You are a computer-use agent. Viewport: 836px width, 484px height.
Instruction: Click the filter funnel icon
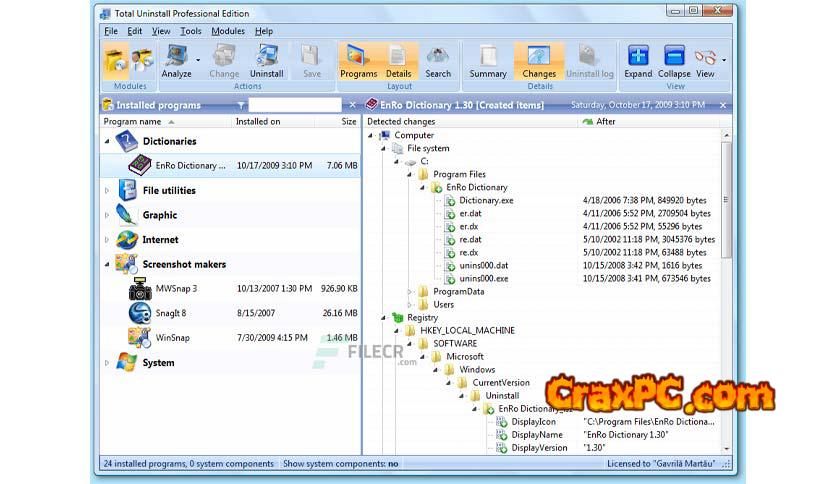(241, 105)
